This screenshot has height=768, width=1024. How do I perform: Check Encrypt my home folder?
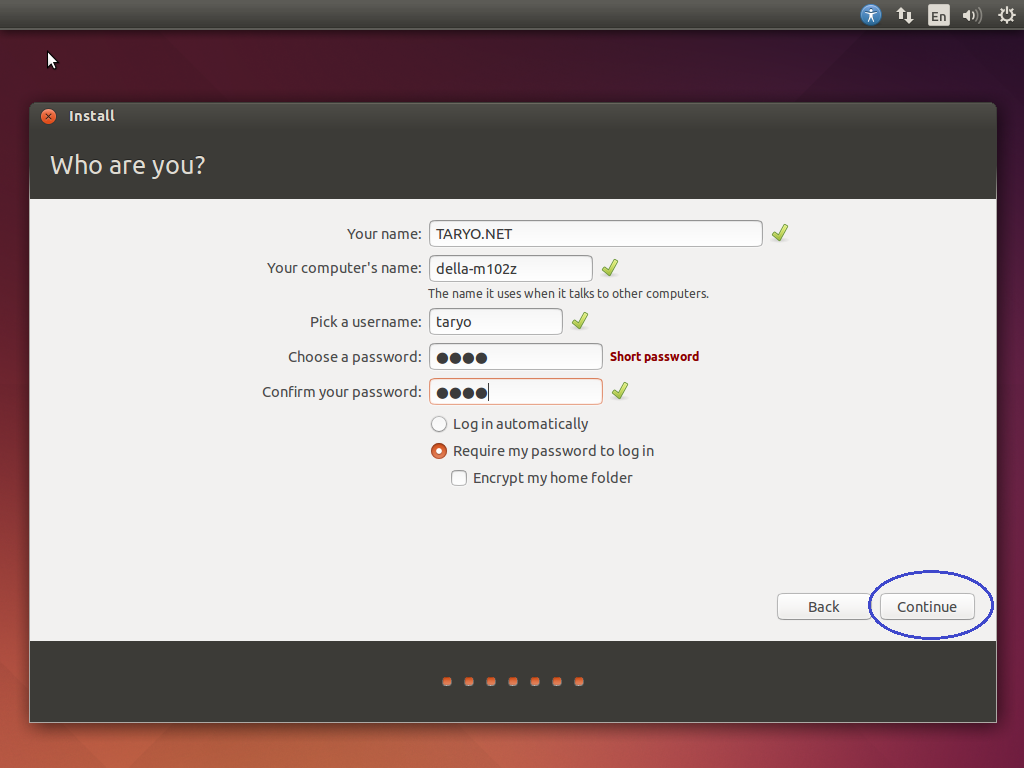[458, 478]
